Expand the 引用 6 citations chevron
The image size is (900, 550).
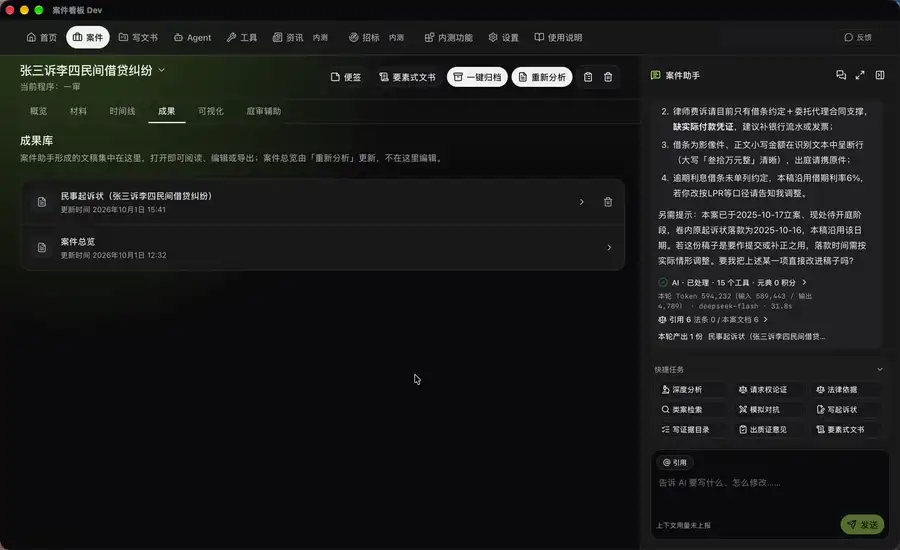765,319
